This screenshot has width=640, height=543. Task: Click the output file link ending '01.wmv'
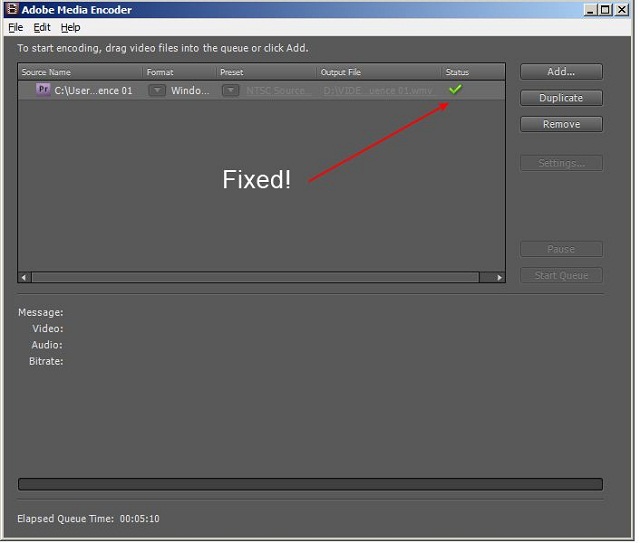pyautogui.click(x=378, y=91)
